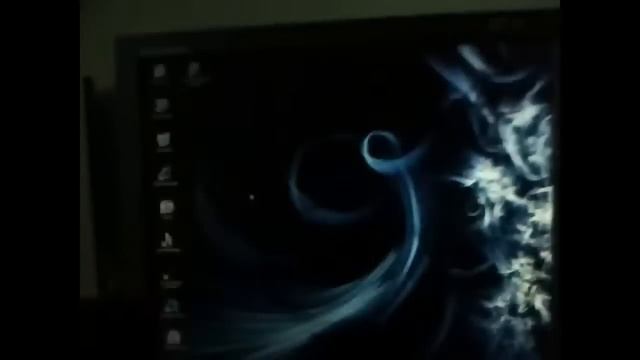Open the bucket-shaped white desktop icon
The image size is (640, 360).
[163, 140]
